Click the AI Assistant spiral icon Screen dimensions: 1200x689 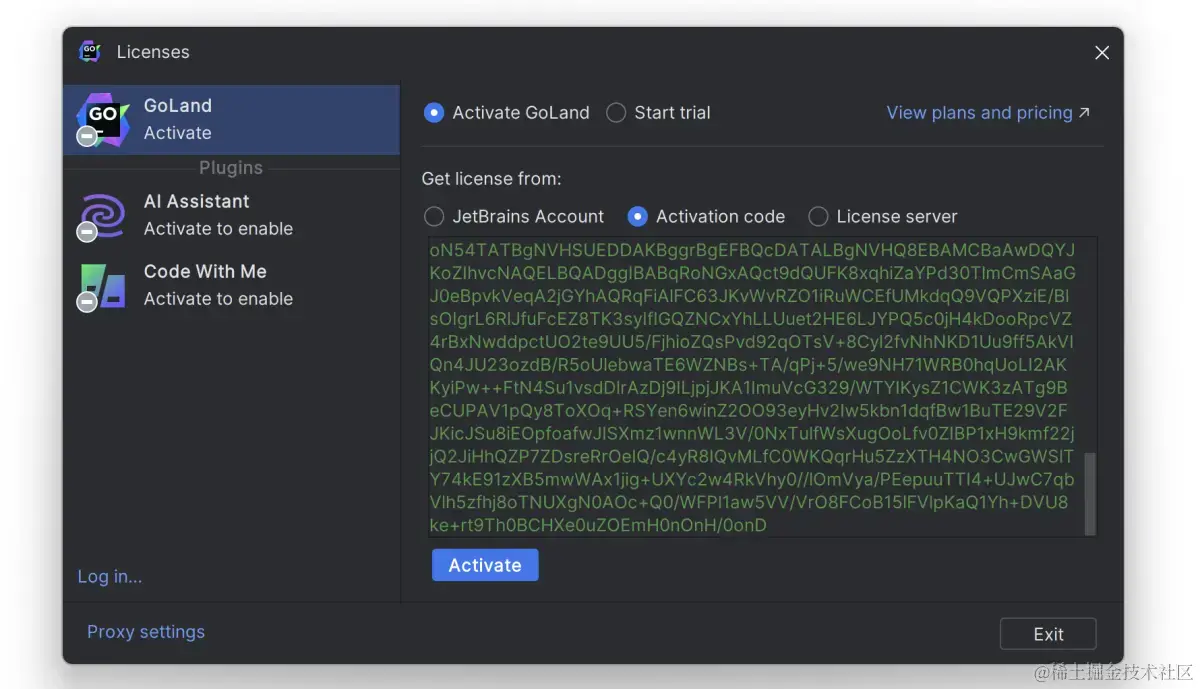coord(102,216)
